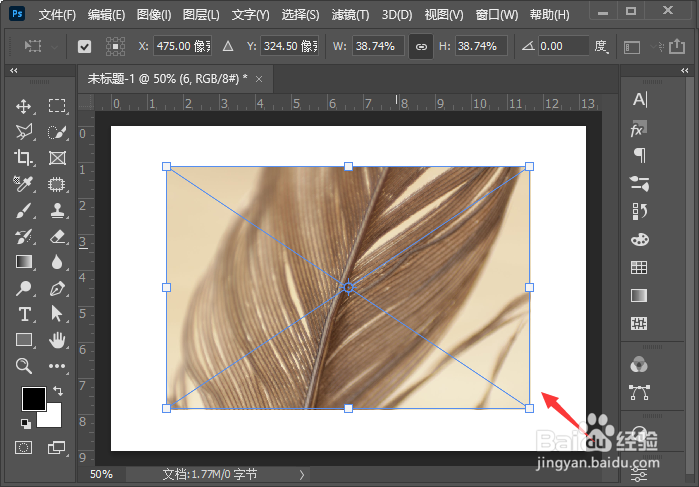Open the 图像(I) menu
Viewport: 699px width, 487px height.
(x=154, y=15)
